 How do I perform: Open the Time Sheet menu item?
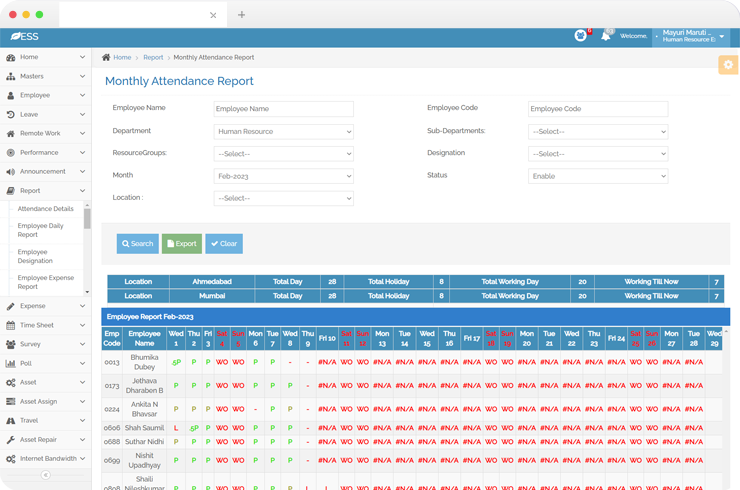point(45,325)
